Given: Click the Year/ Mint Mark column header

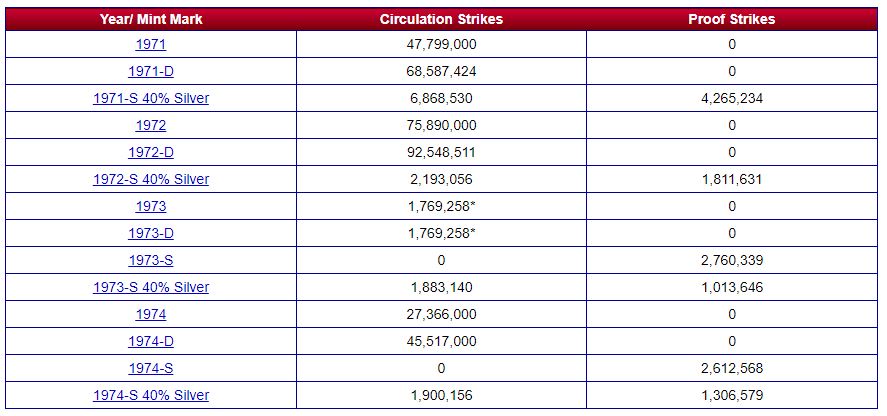Looking at the screenshot, I should pos(151,19).
